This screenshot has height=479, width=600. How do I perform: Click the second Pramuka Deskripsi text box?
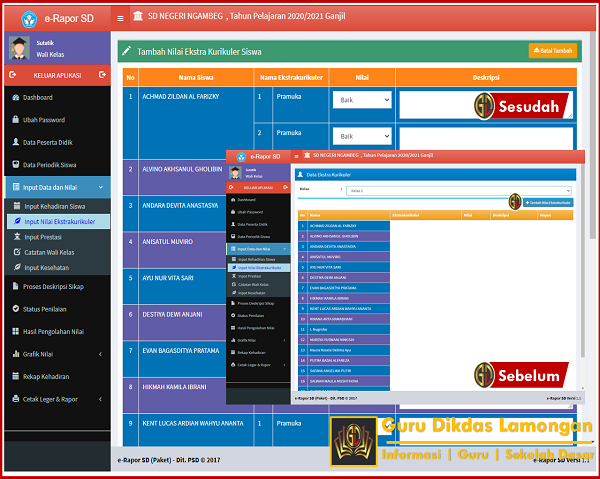[486, 138]
